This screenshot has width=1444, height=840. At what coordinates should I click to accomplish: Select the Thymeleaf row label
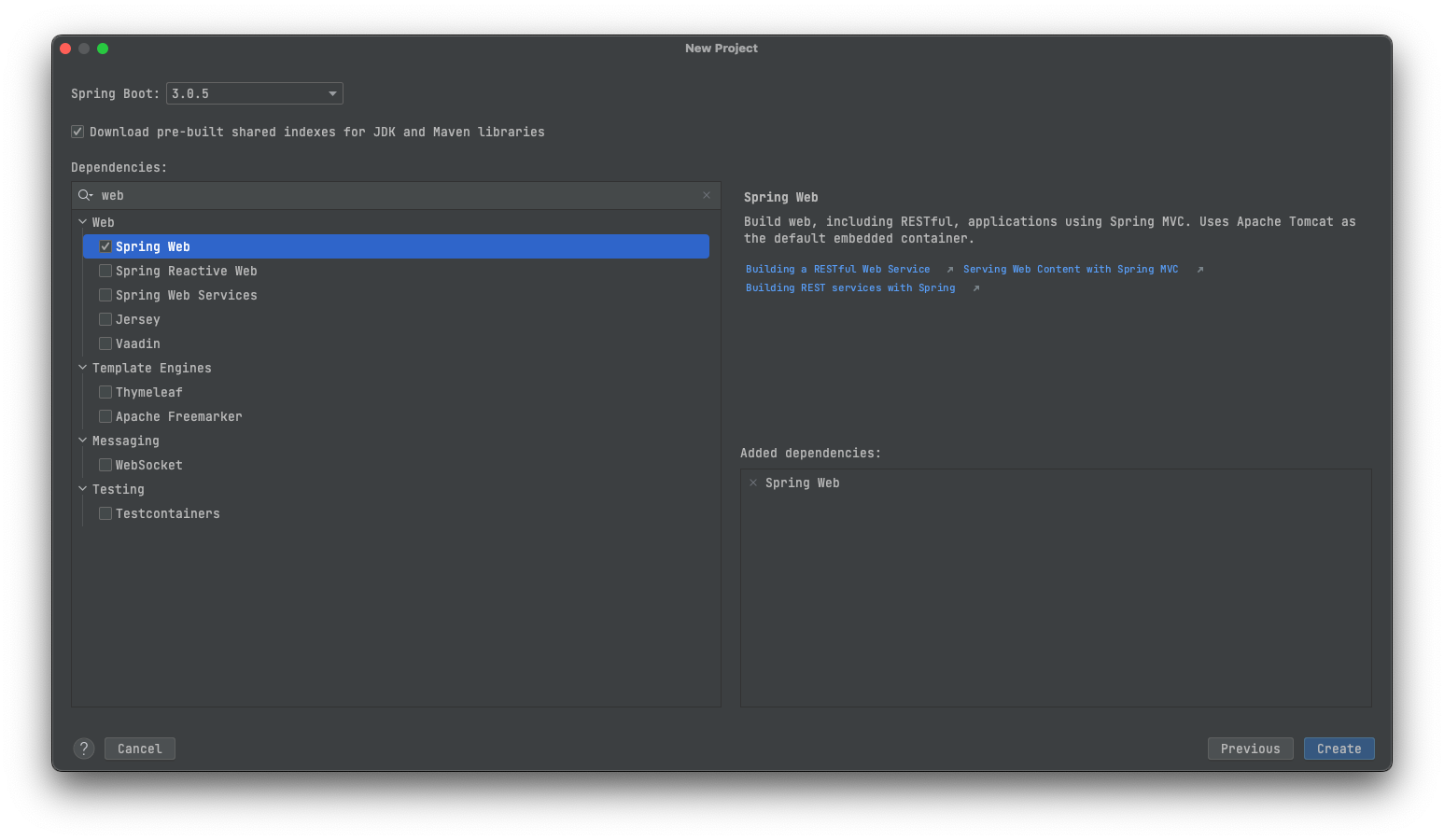pyautogui.click(x=149, y=392)
